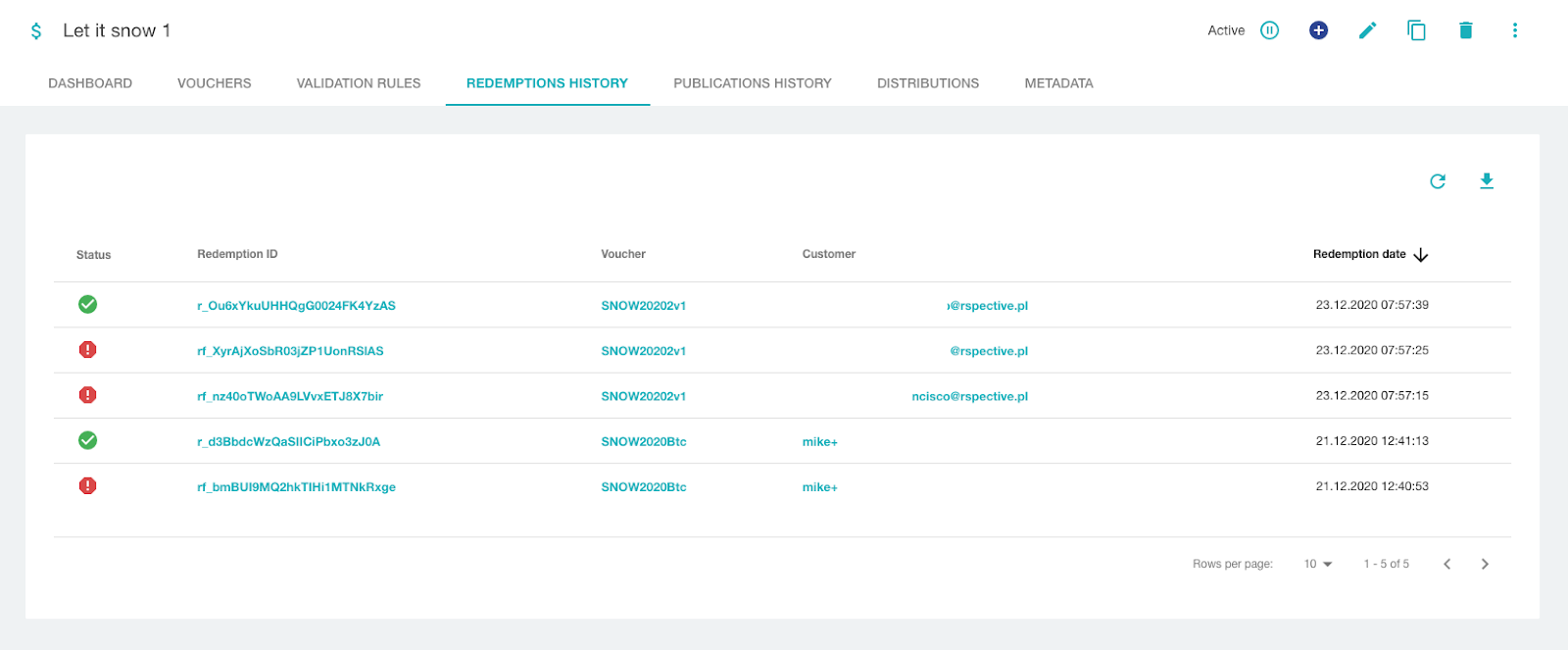Click the Status column header
Screen dimensions: 1568x650
click(94, 255)
